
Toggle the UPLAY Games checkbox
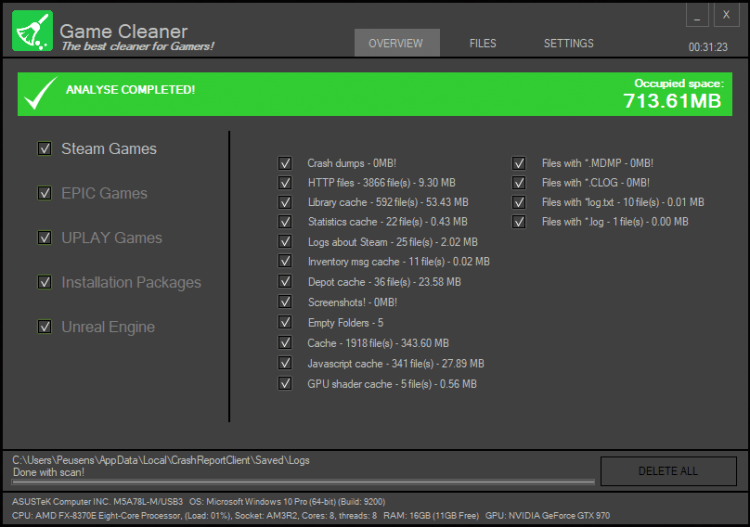pos(44,238)
